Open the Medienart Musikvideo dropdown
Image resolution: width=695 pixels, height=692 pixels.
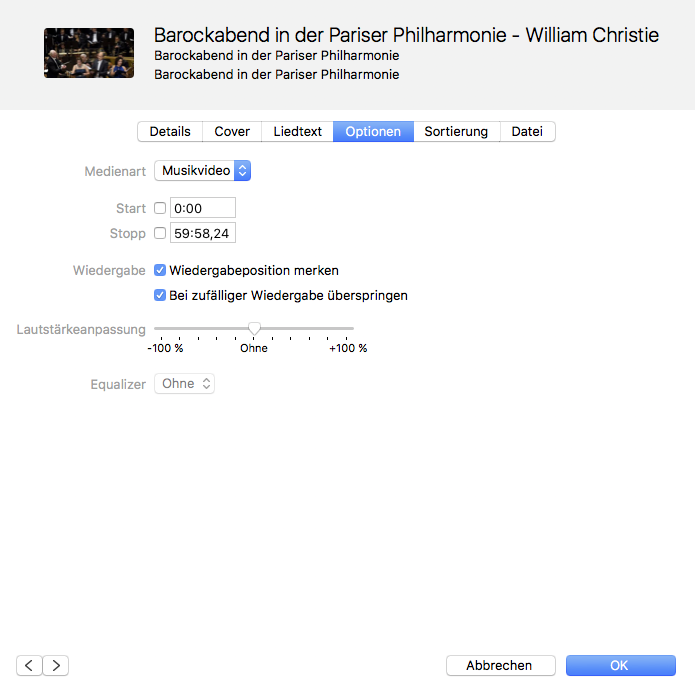tap(203, 171)
